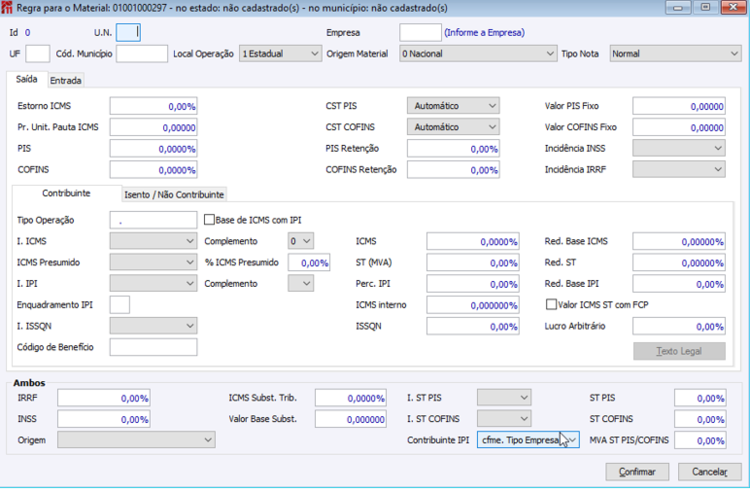Screen dimensions: 750x491
Task: Click Valor COFINS Fixo field
Action: 679,128
